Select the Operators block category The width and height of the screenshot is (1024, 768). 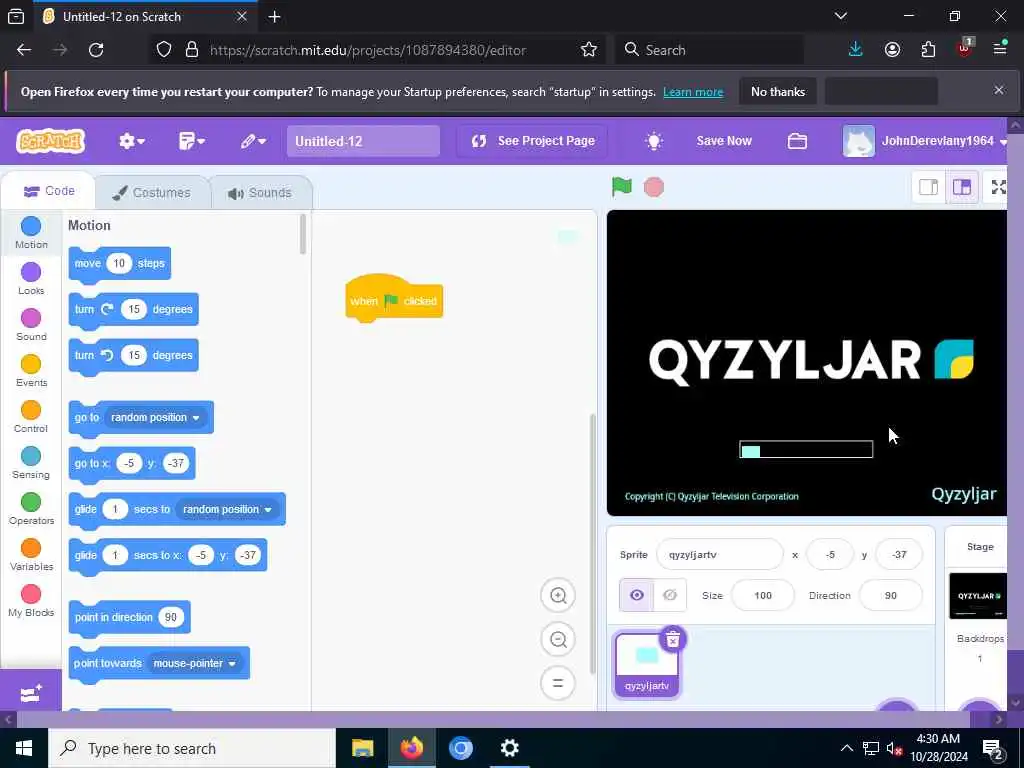click(31, 509)
